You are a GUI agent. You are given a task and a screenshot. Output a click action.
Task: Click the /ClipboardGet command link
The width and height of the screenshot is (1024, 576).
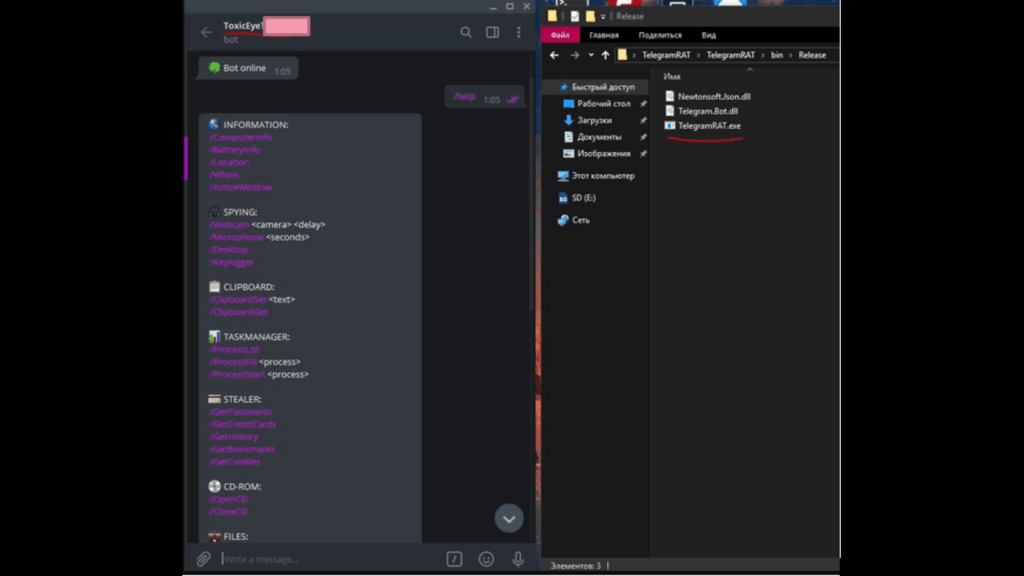click(x=238, y=312)
